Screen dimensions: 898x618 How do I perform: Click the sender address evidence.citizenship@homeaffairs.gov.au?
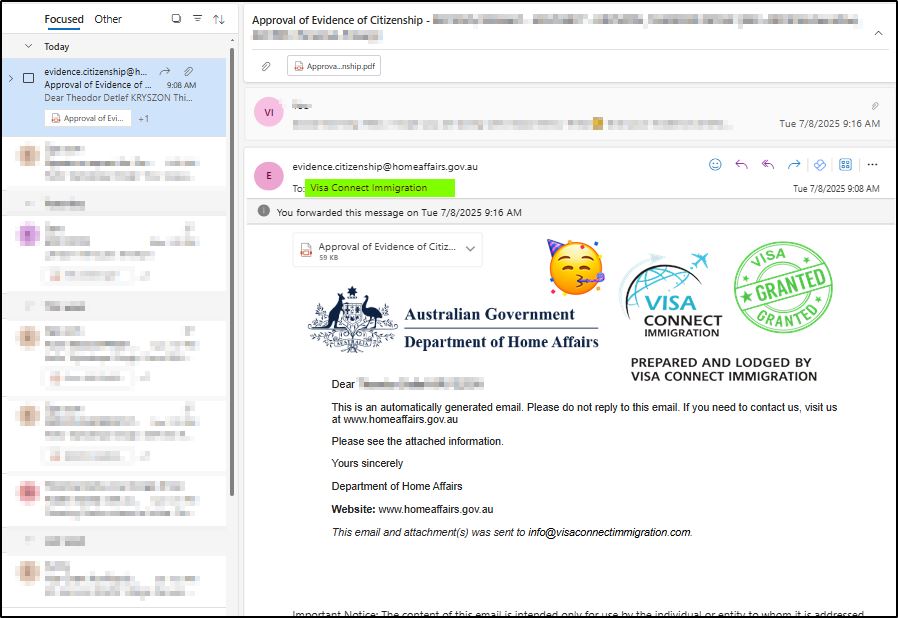[385, 167]
